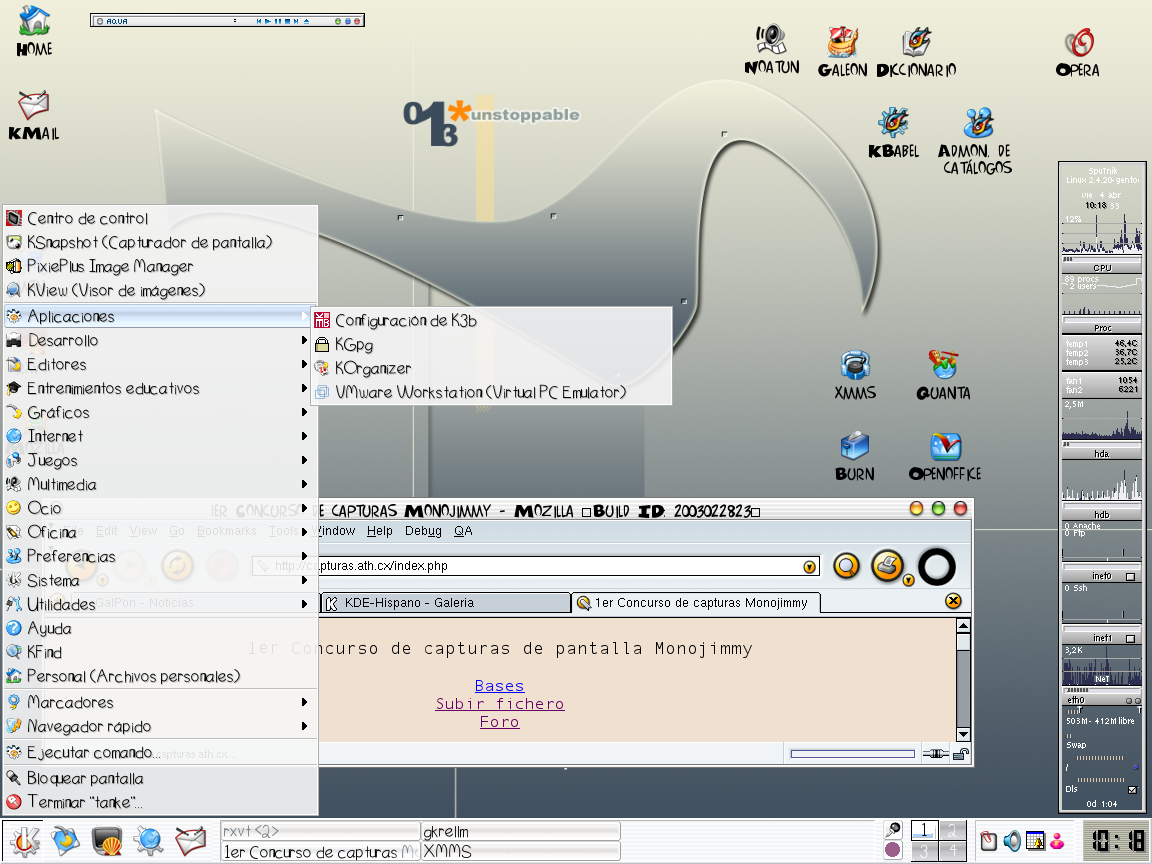Open the Home desktop icon
Viewport: 1152px width, 864px height.
34,31
